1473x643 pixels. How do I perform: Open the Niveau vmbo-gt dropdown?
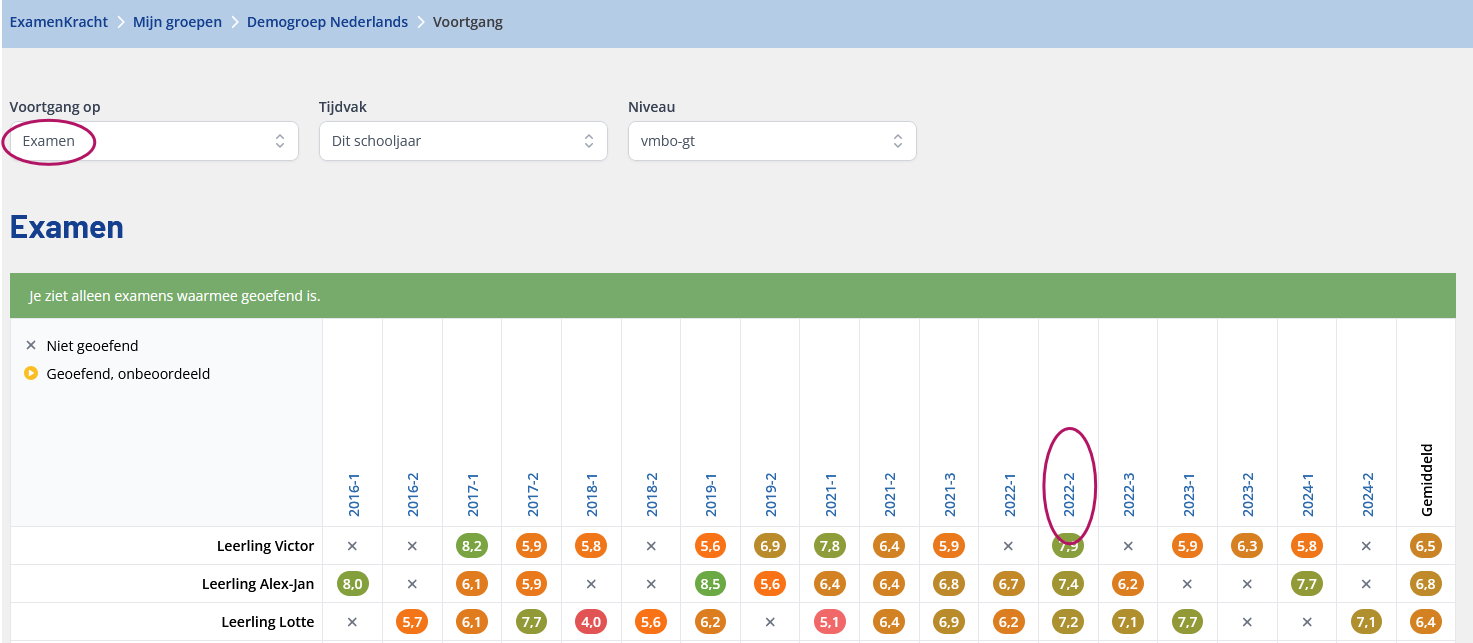pos(772,141)
